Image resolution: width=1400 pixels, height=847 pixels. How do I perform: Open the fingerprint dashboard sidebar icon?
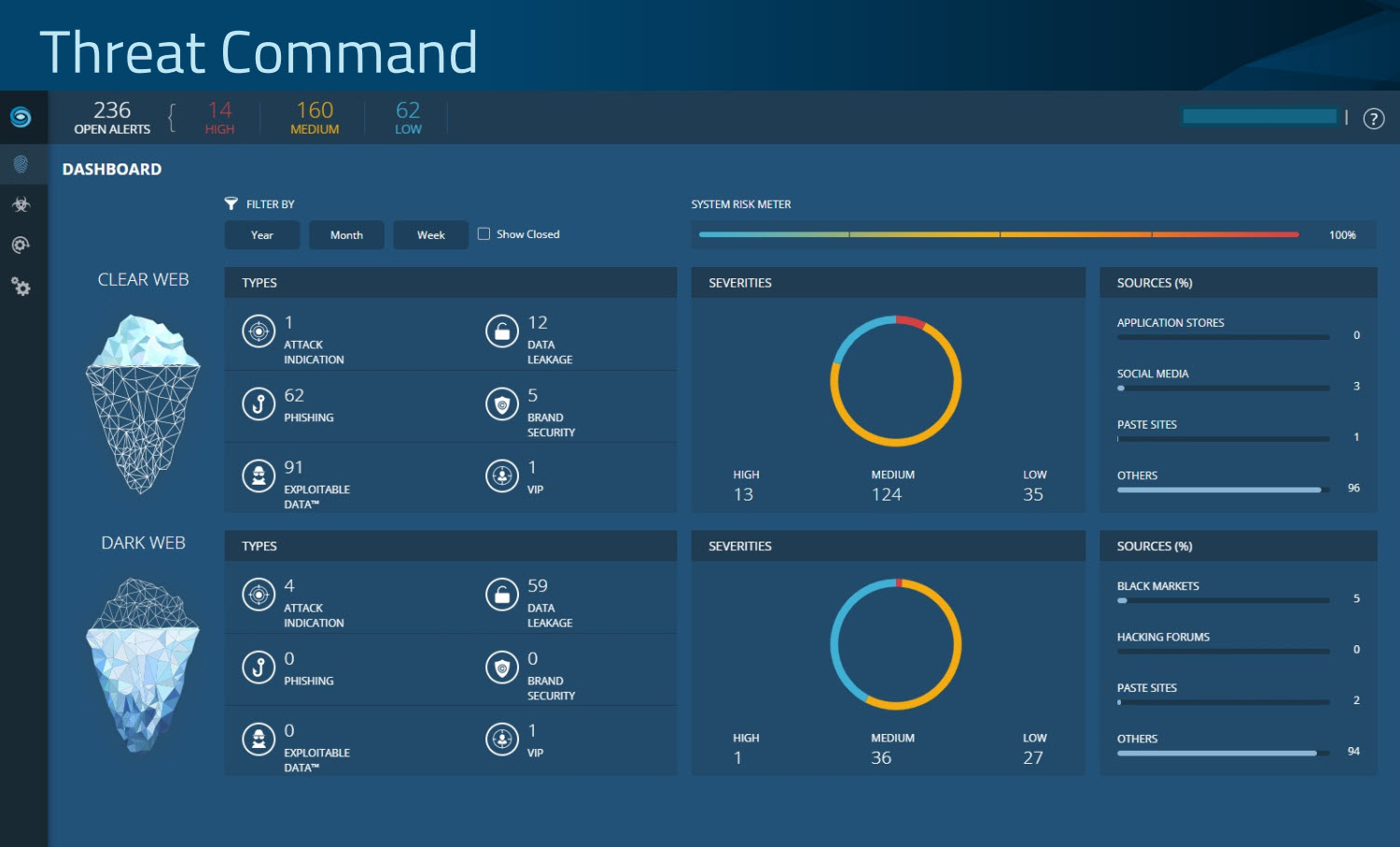coord(21,164)
